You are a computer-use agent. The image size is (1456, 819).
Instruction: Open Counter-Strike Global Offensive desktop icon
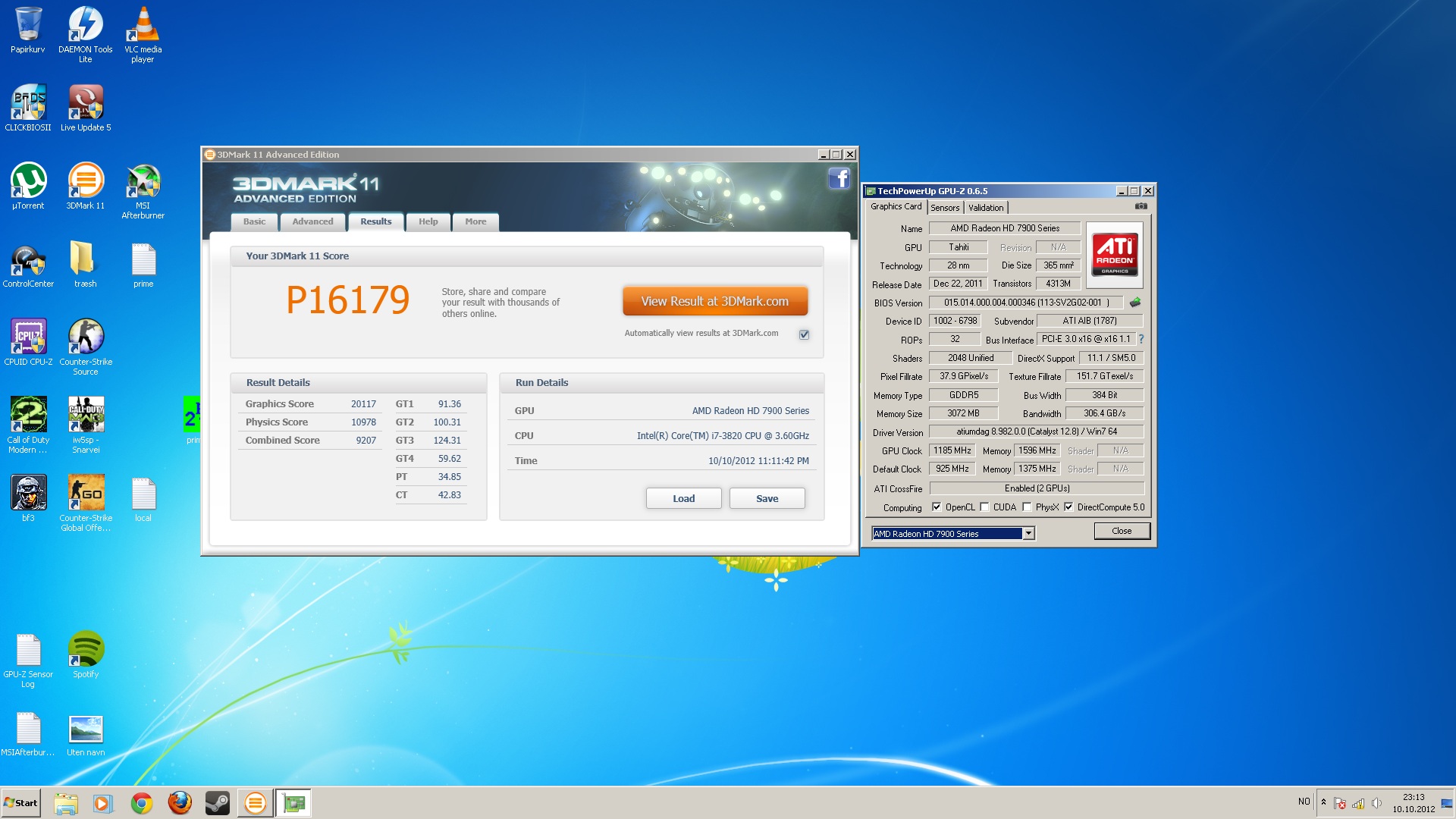[x=86, y=504]
